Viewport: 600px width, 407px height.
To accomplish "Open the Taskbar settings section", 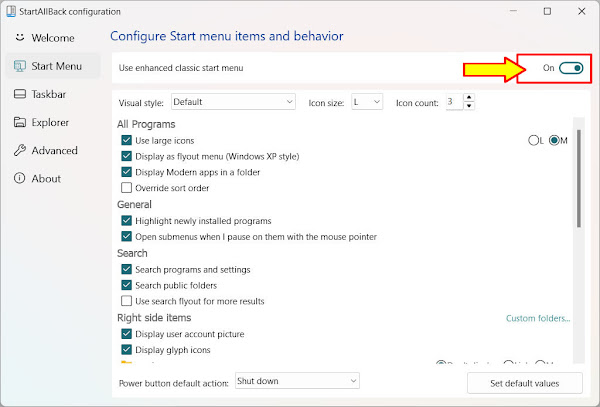I will click(53, 94).
